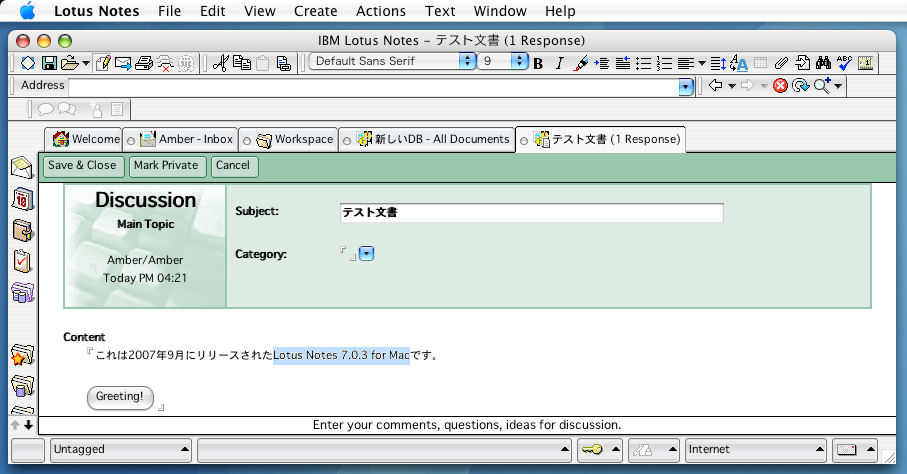907x474 pixels.
Task: Switch to 新しいDB - All Documents tab
Action: [x=427, y=139]
